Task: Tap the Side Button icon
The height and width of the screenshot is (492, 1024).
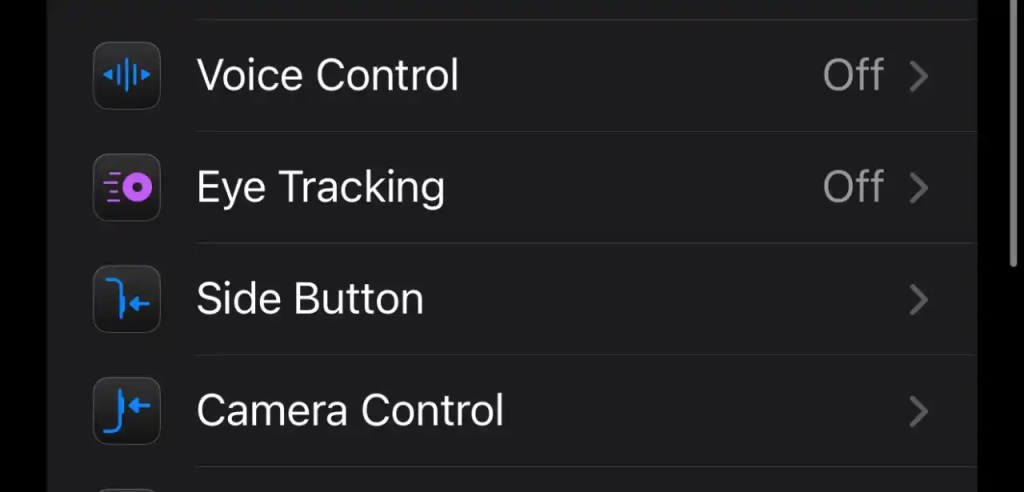Action: click(127, 299)
